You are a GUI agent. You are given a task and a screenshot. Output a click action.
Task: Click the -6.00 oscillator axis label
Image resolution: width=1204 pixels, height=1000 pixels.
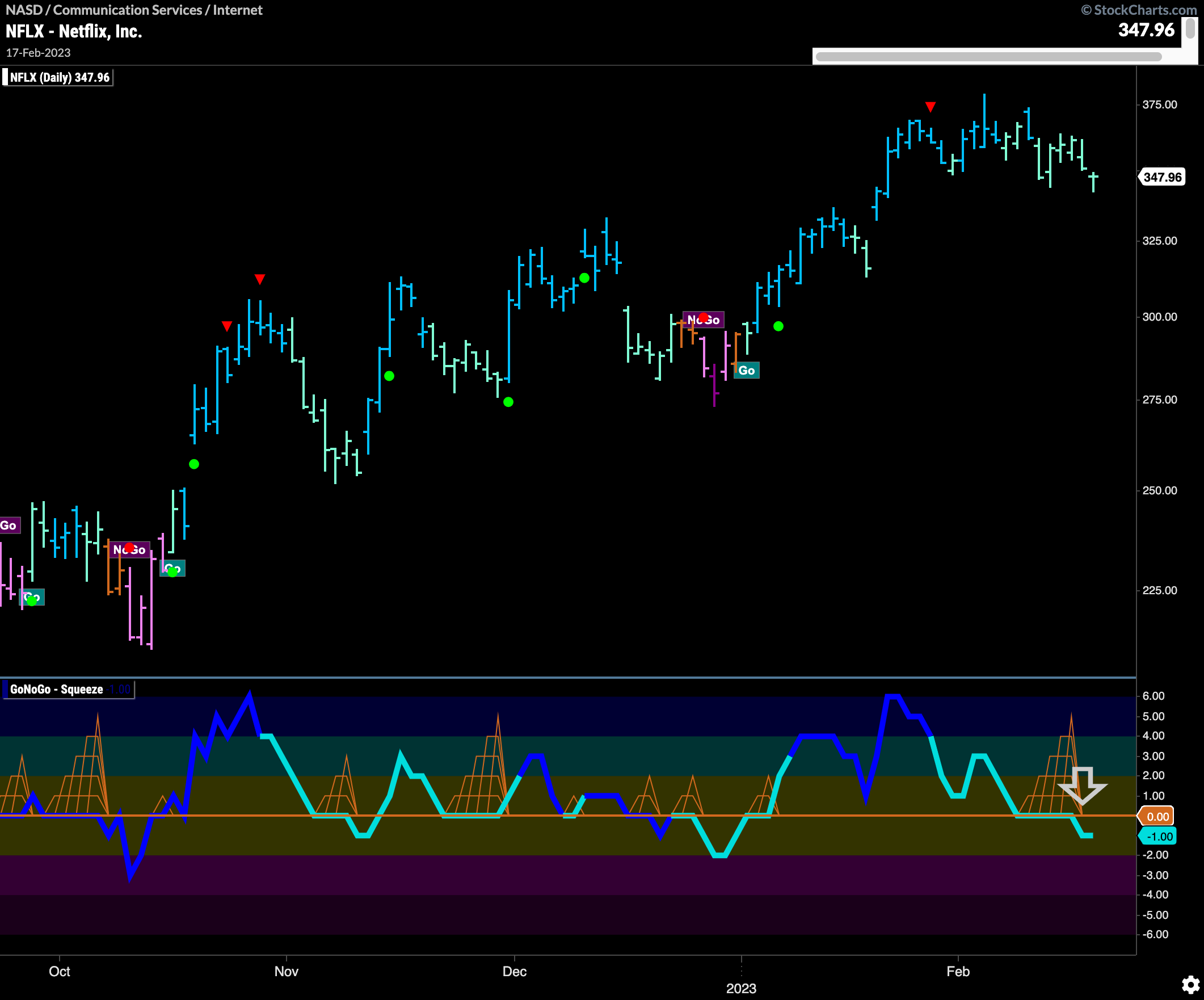coord(1155,934)
